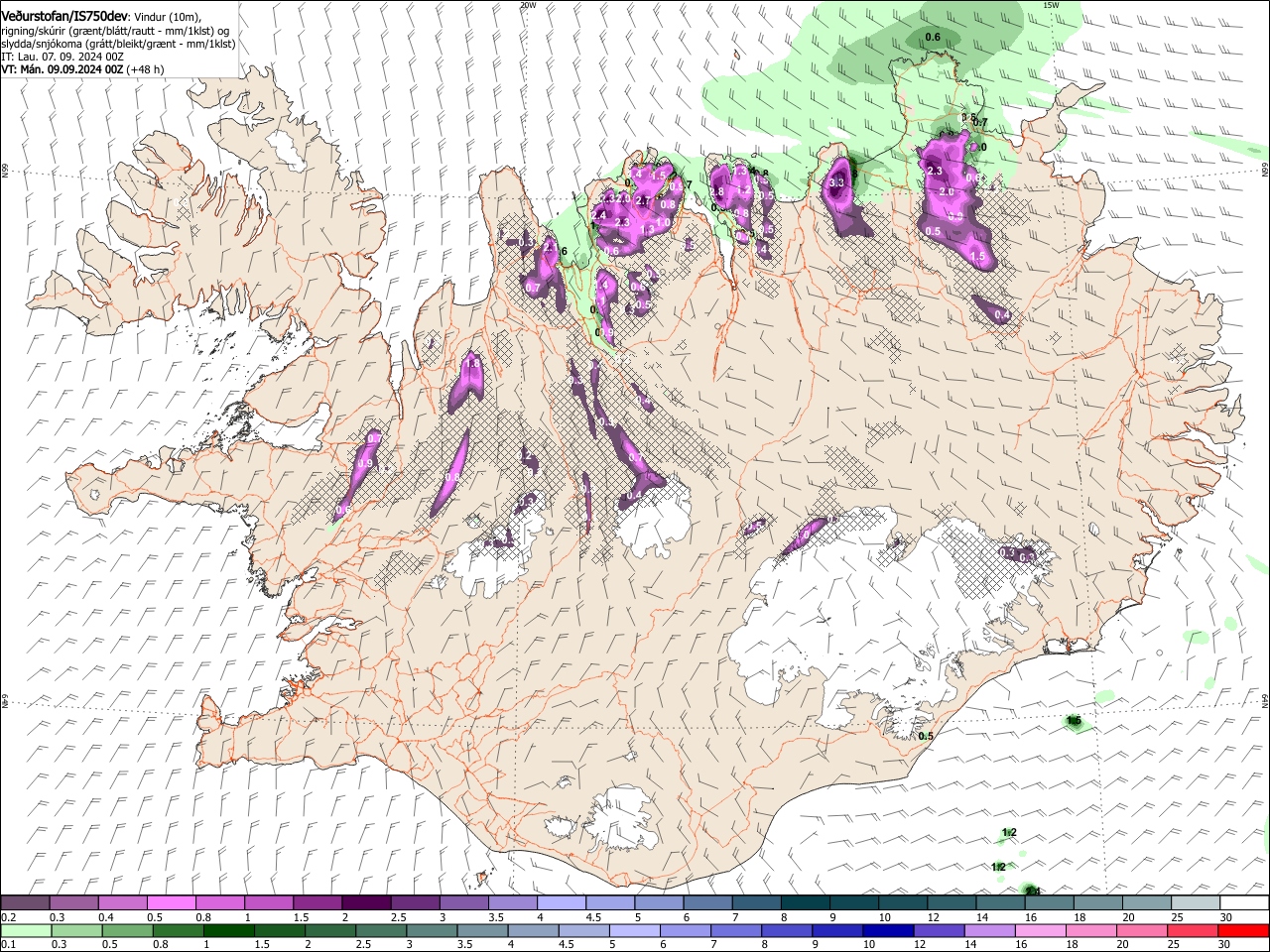Image resolution: width=1270 pixels, height=952 pixels.
Task: Click the '0.2' label on the snow scale
Action: click(9, 917)
